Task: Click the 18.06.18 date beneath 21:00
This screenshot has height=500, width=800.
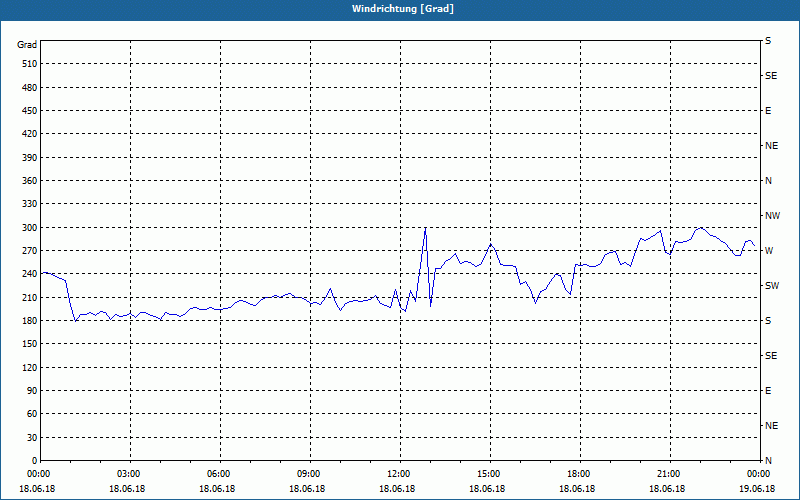Action: click(x=667, y=489)
